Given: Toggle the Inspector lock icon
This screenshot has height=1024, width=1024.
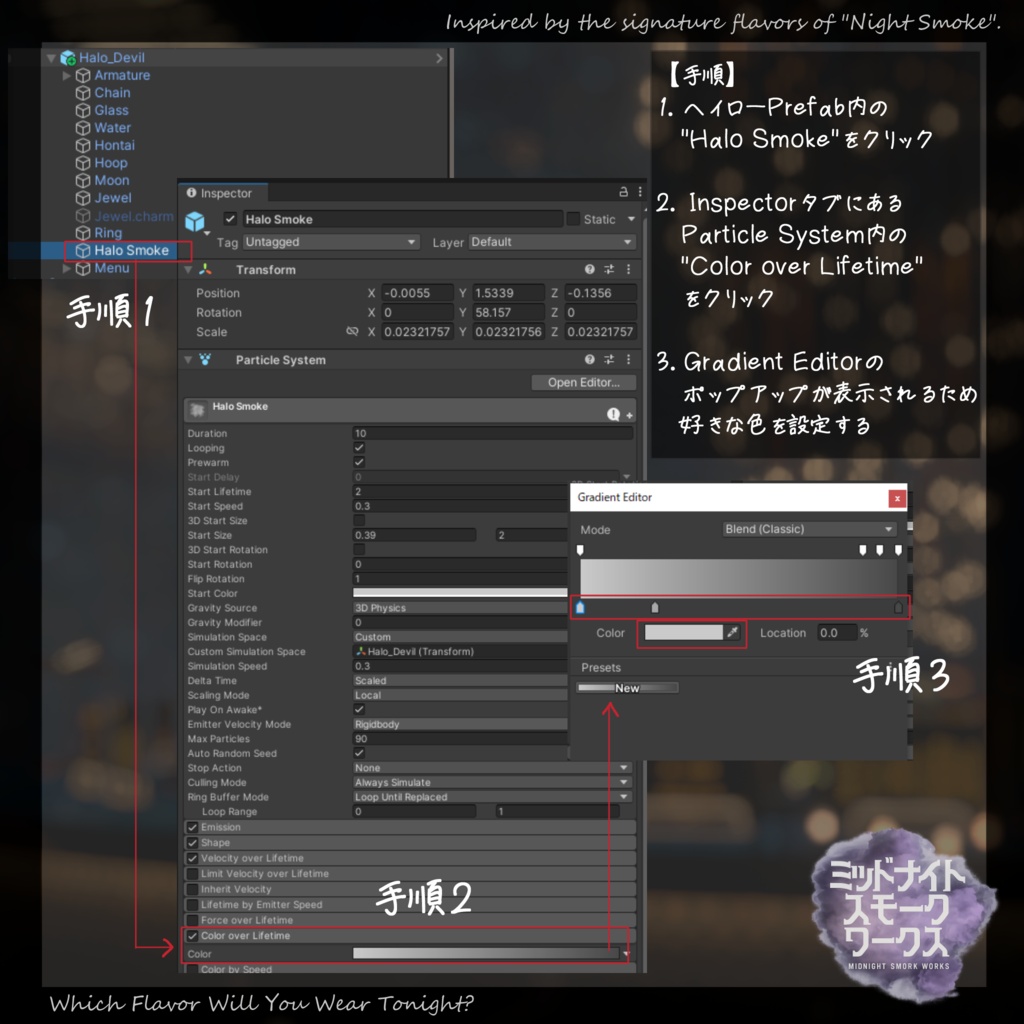Looking at the screenshot, I should pos(623,192).
